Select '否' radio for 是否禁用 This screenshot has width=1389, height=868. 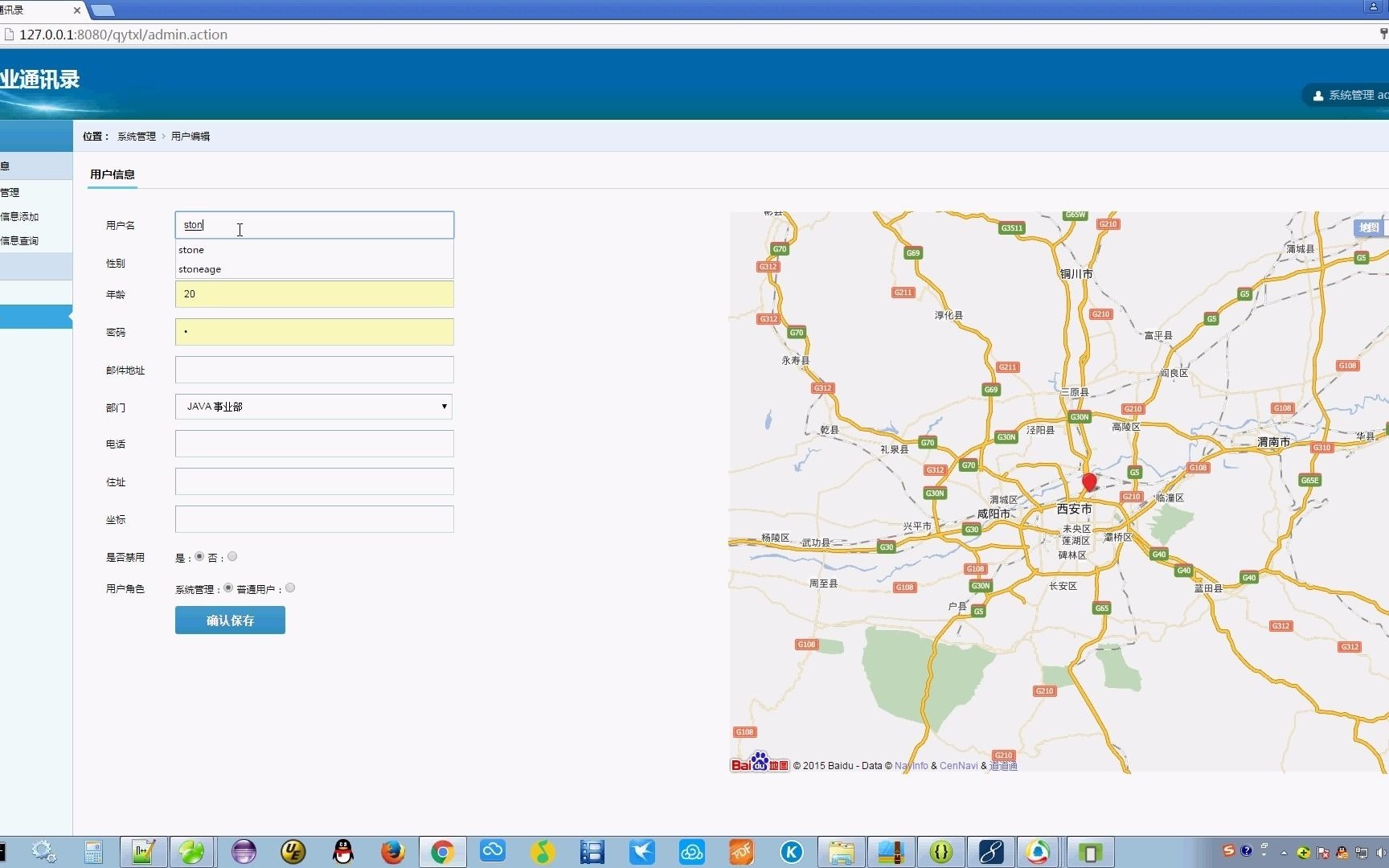(232, 556)
